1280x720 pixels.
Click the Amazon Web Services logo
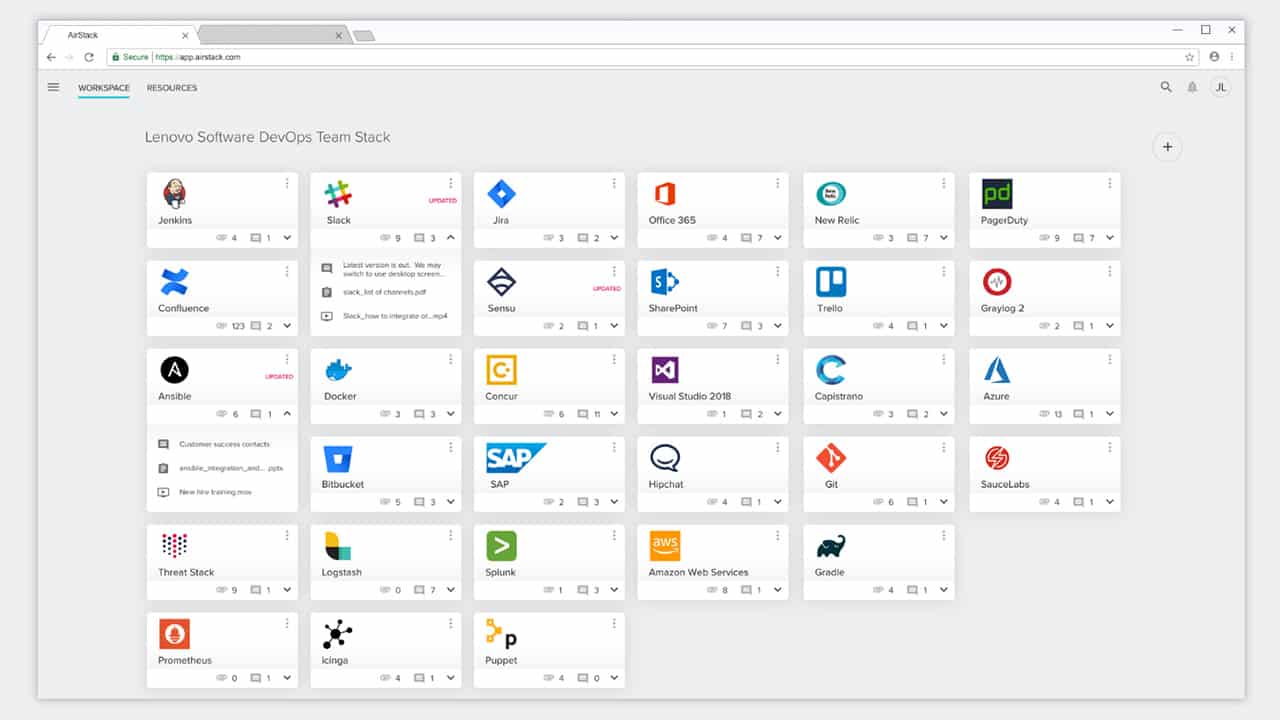665,546
